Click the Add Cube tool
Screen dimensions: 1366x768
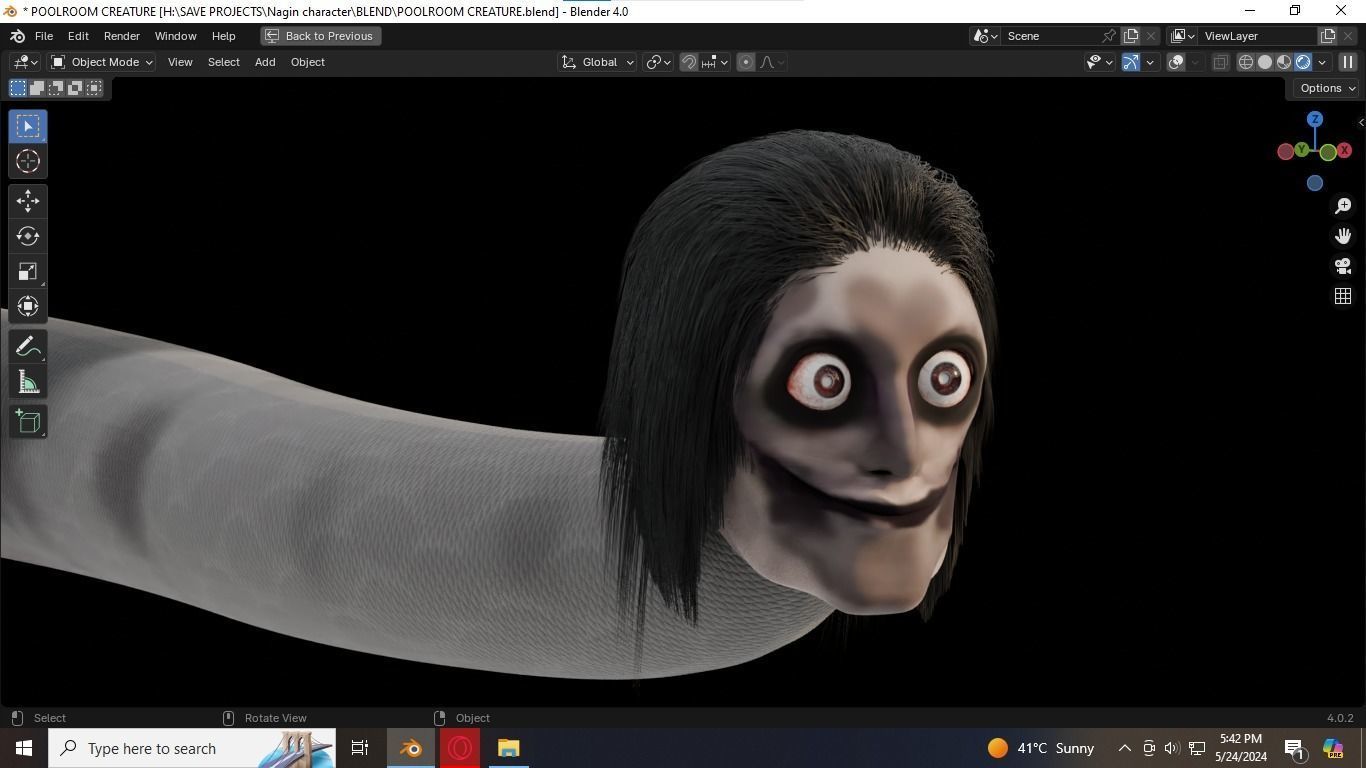pyautogui.click(x=28, y=421)
